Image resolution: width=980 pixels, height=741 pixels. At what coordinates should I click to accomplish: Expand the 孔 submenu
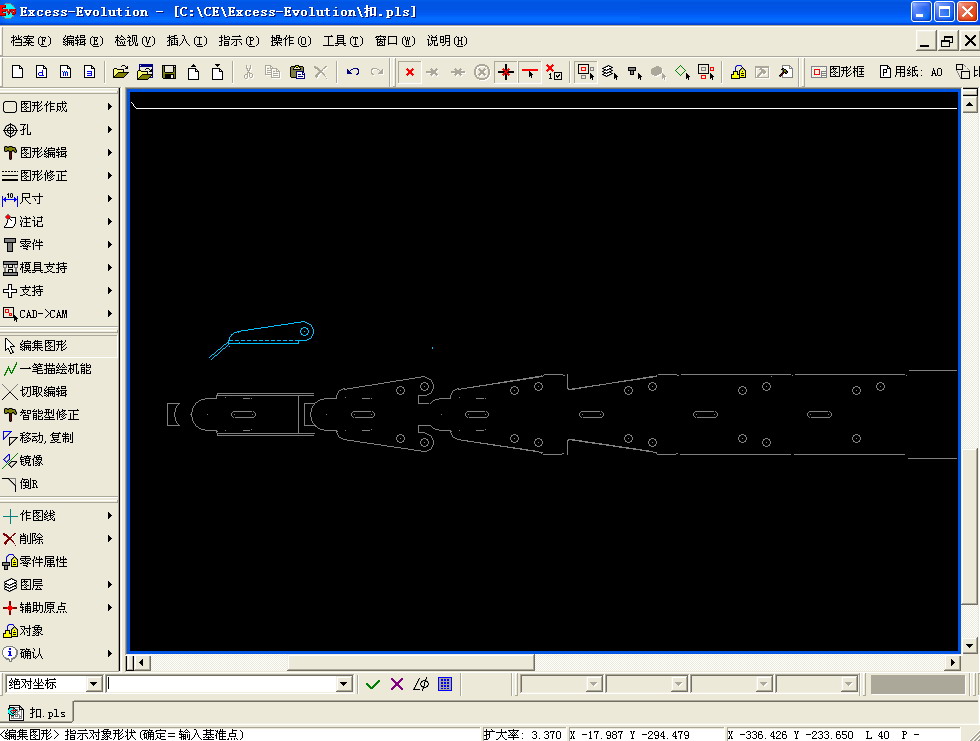pyautogui.click(x=59, y=130)
